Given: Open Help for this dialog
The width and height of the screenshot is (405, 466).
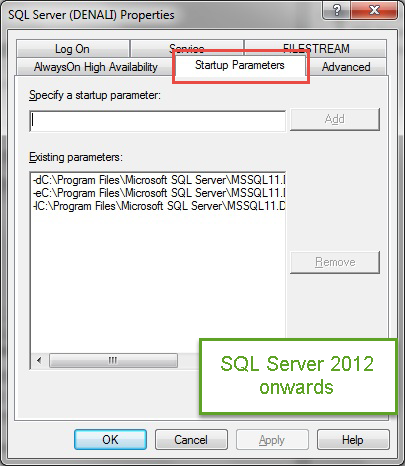Looking at the screenshot, I should coord(353,440).
